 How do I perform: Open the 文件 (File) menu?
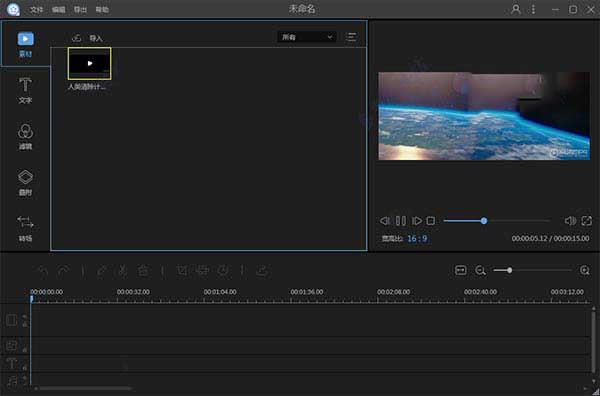pyautogui.click(x=36, y=10)
